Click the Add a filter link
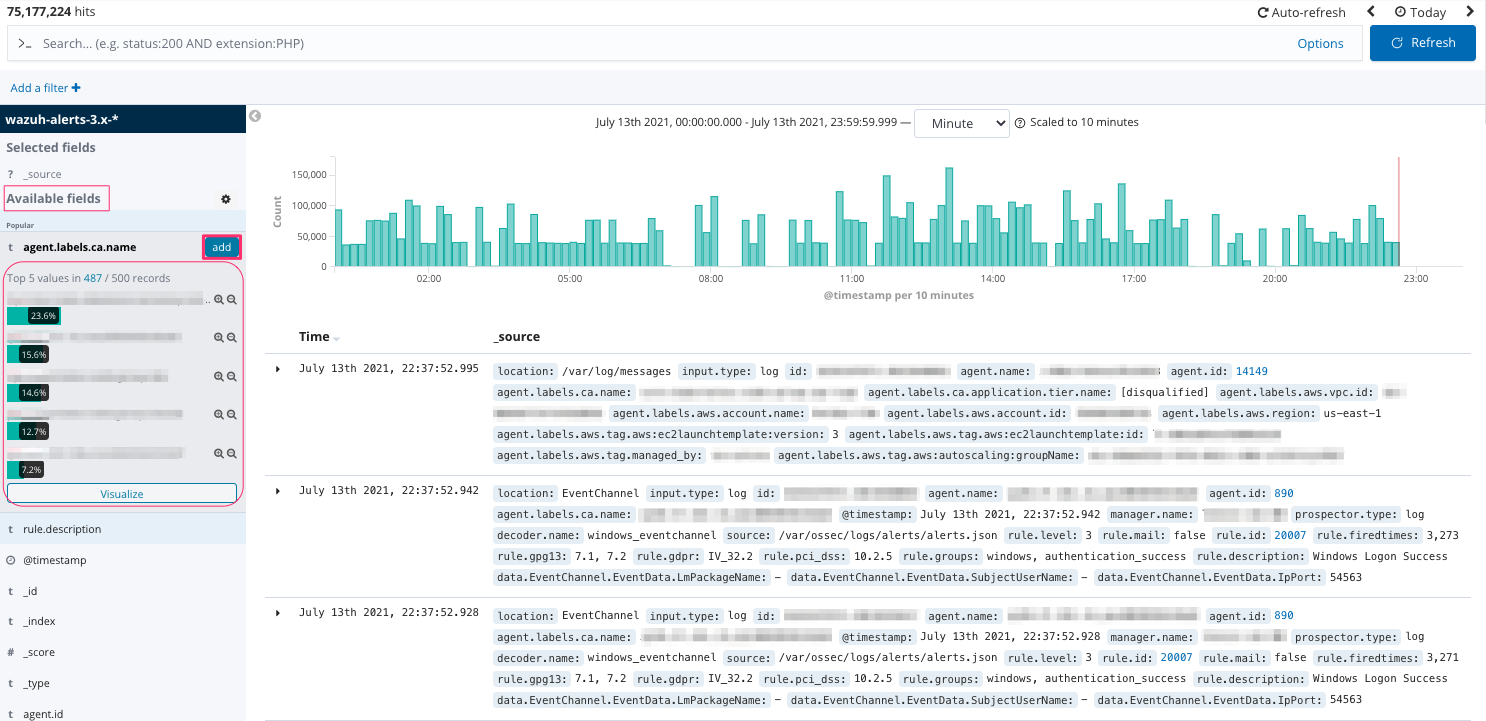Image resolution: width=1486 pixels, height=721 pixels. click(x=46, y=88)
